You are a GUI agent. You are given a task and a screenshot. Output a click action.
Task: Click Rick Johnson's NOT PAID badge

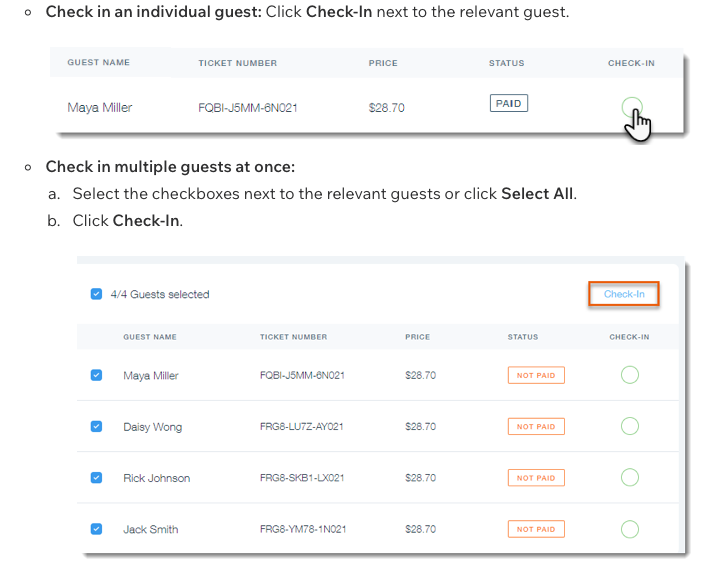pyautogui.click(x=536, y=478)
